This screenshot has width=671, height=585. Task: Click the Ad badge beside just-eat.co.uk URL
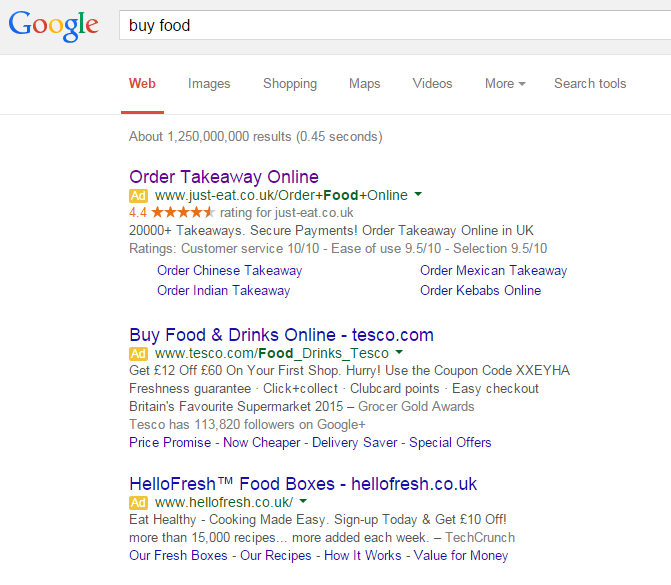[x=138, y=196]
